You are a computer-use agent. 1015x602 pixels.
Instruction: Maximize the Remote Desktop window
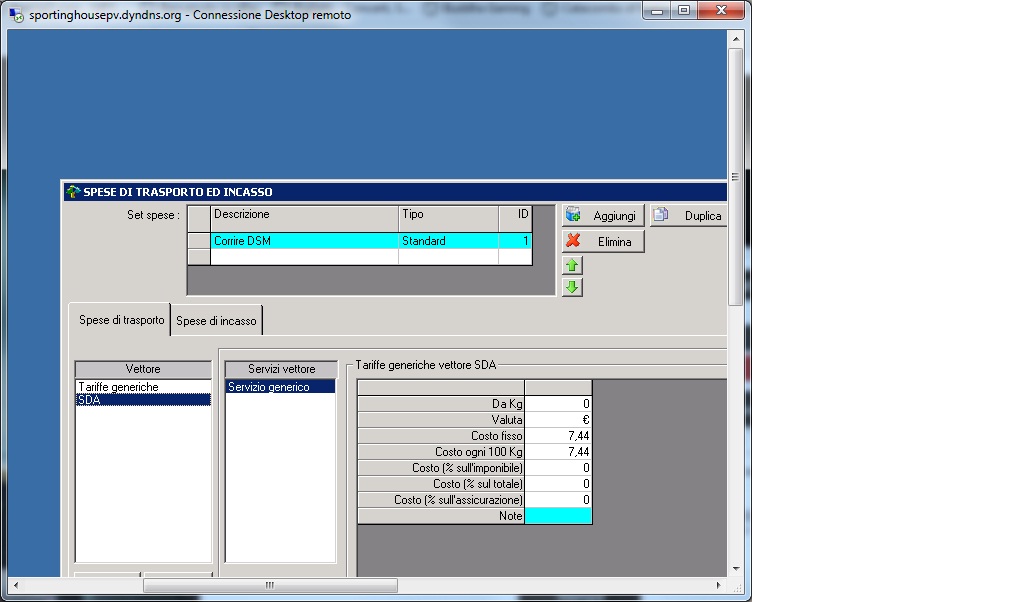[x=684, y=10]
